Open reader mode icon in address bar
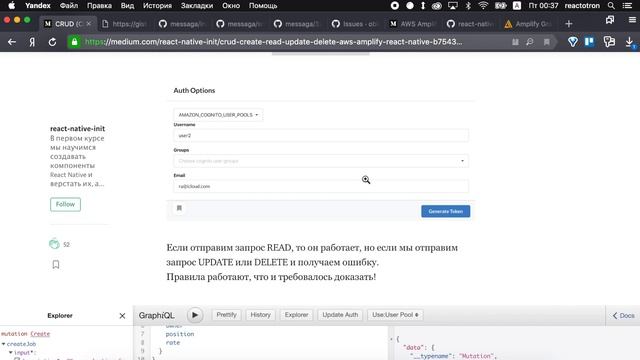Screen dimensions: 640x360 tap(515, 42)
